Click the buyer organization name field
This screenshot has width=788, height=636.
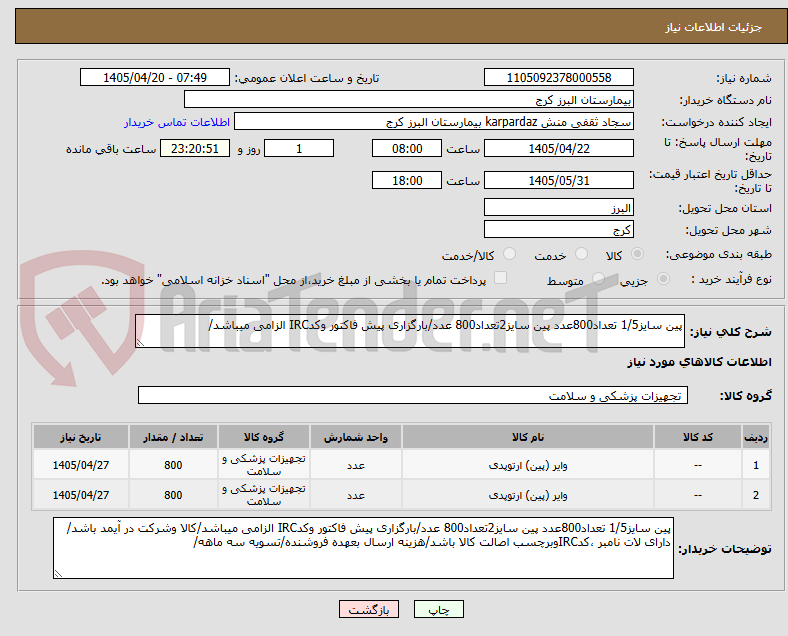pos(409,99)
